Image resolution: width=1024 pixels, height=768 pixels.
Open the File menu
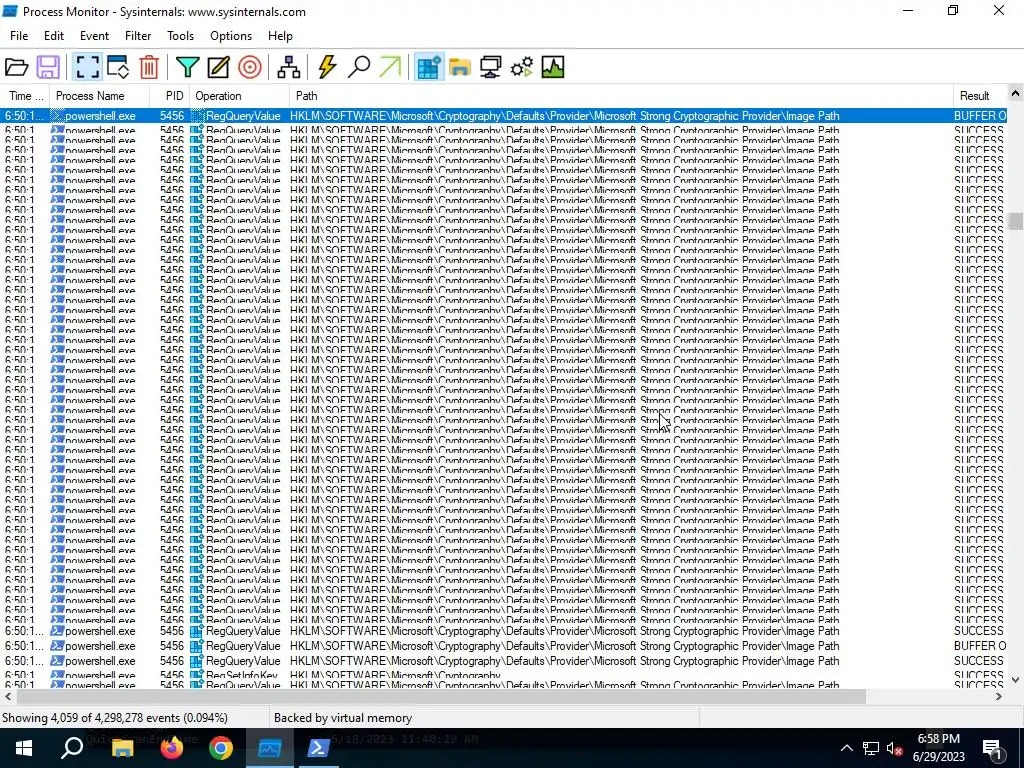point(19,36)
